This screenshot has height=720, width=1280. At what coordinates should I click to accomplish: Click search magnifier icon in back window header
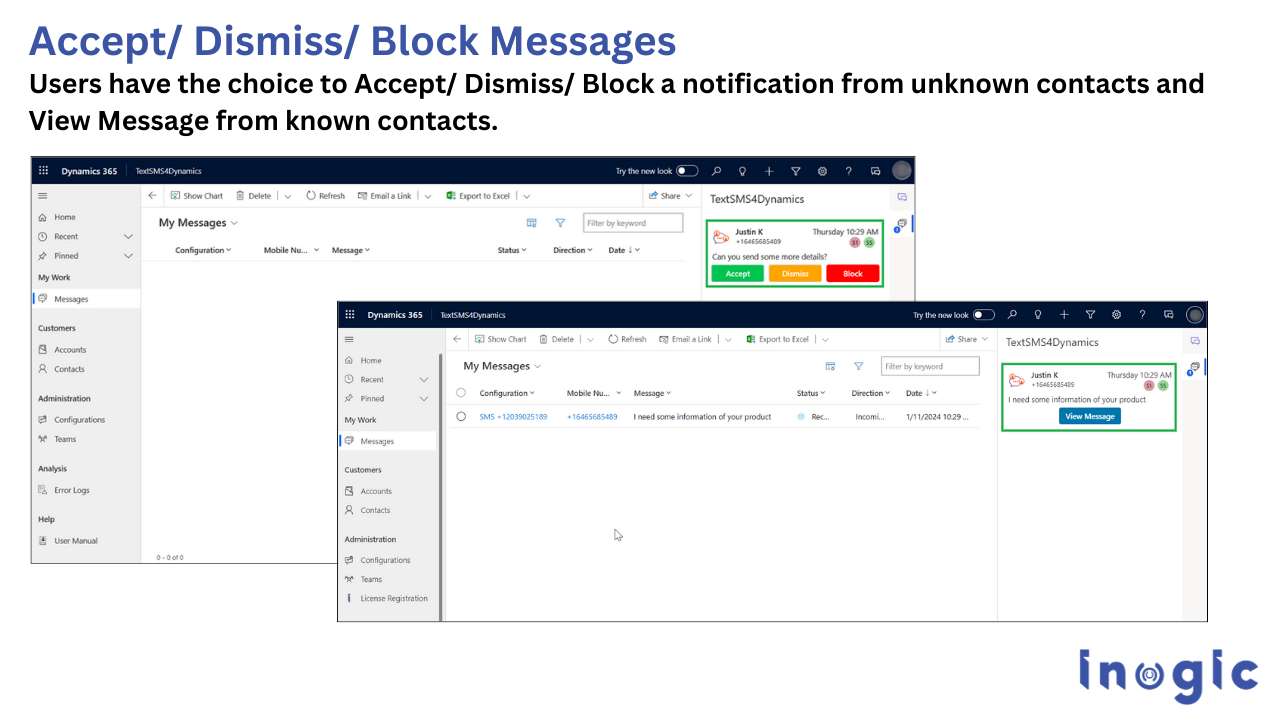(x=716, y=171)
